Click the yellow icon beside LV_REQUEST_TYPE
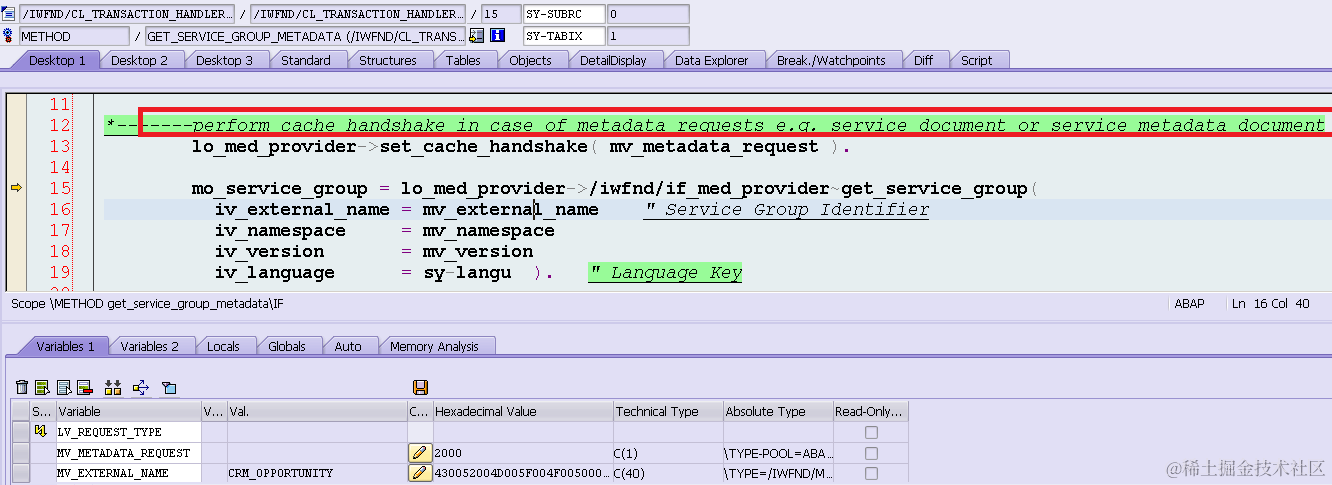Screen dimensions: 1332x485 [41, 432]
